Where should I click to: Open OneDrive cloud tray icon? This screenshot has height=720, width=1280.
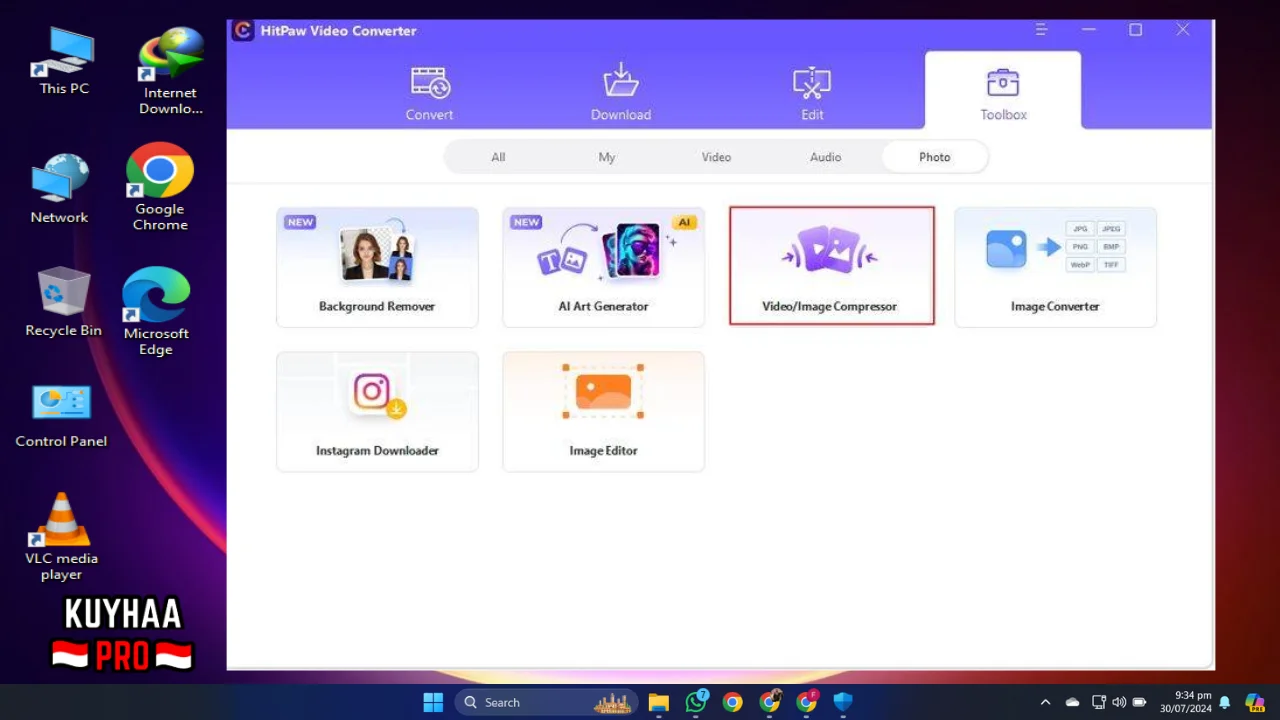(x=1072, y=702)
